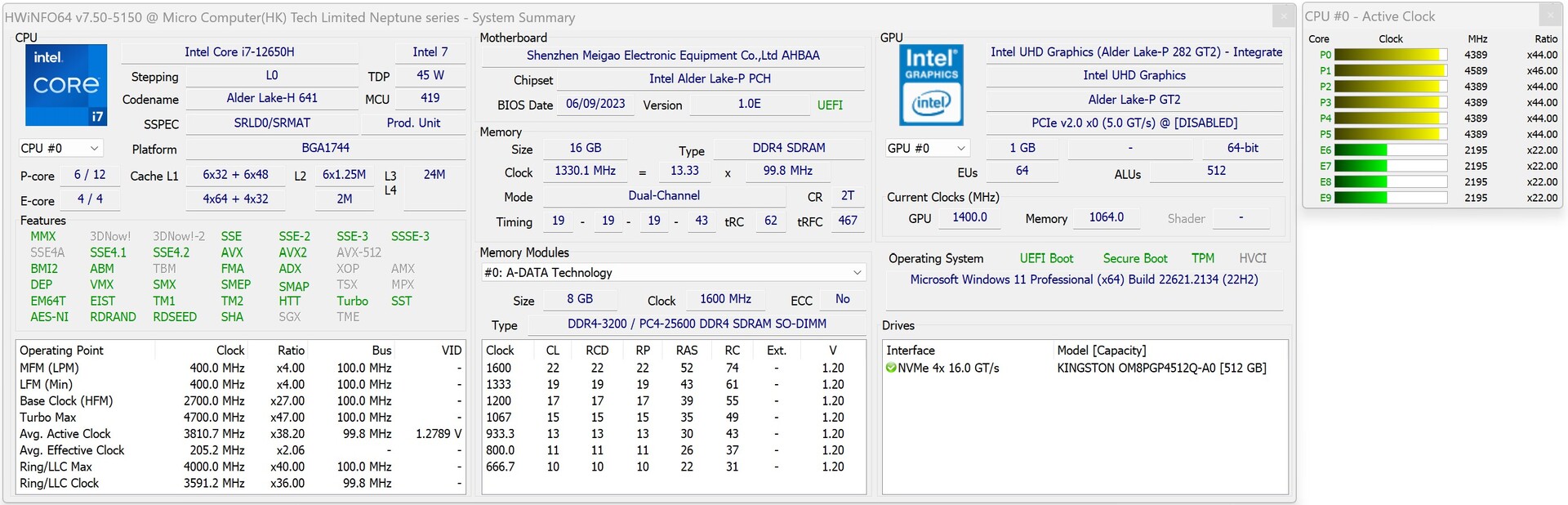Open the CPU #0 selector dropdown
Image resolution: width=1568 pixels, height=505 pixels.
[x=60, y=149]
